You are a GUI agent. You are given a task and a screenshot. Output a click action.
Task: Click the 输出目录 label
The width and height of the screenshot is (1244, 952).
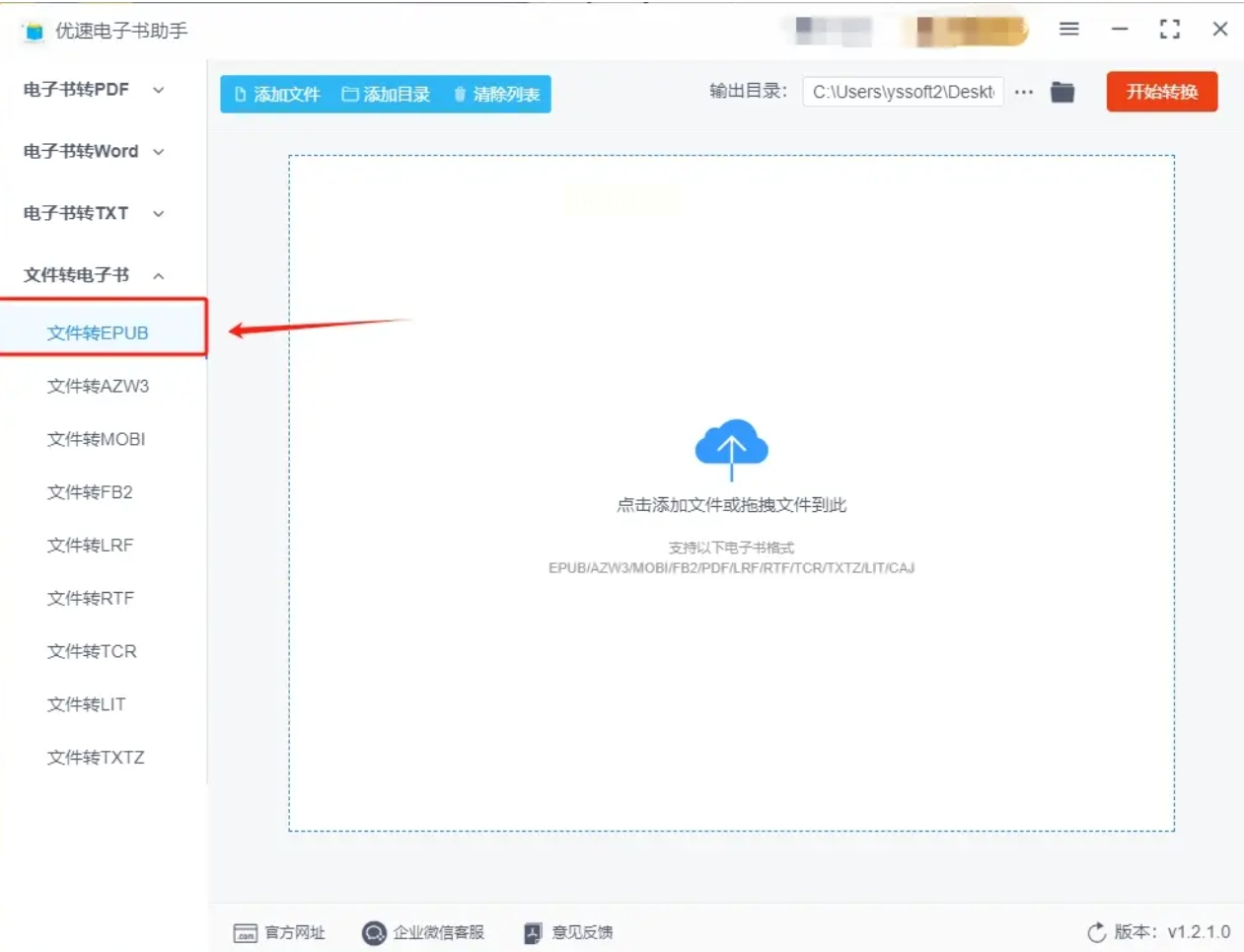coord(749,91)
